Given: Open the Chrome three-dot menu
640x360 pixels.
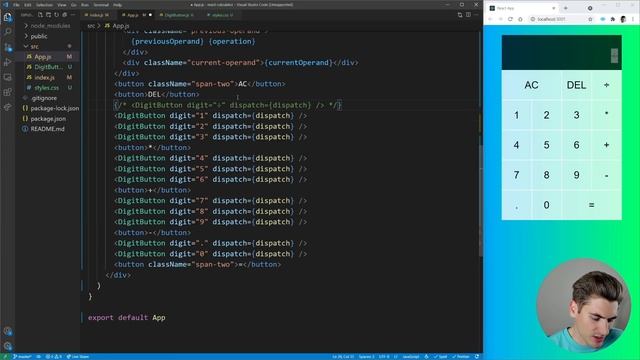Looking at the screenshot, I should (633, 19).
